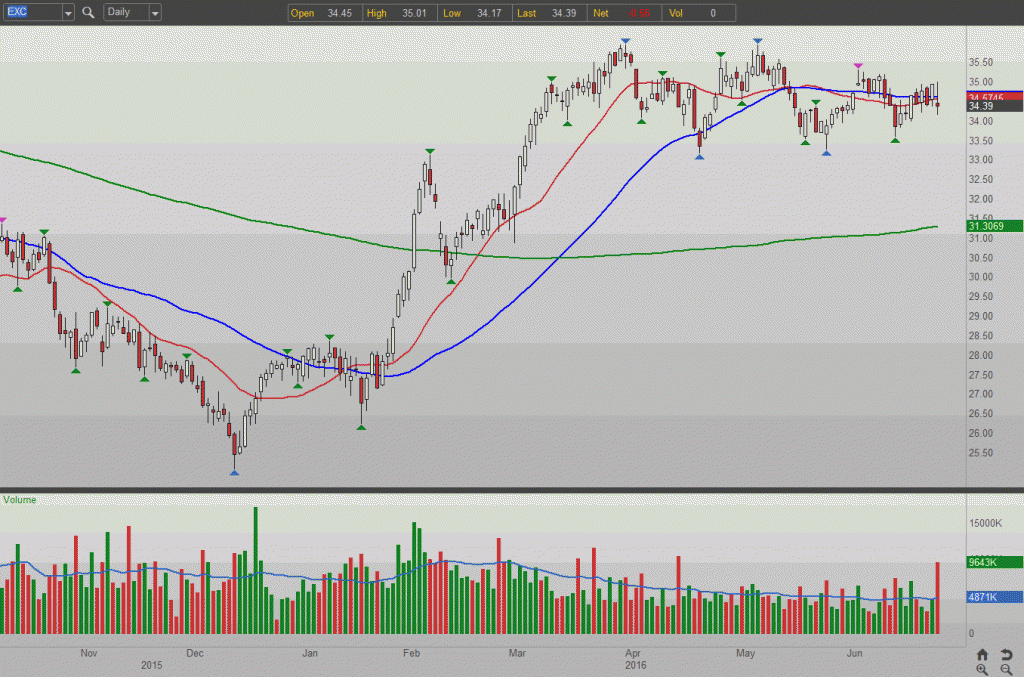Click the tallest green volume bar in December
1024x677 pixels.
[255, 570]
